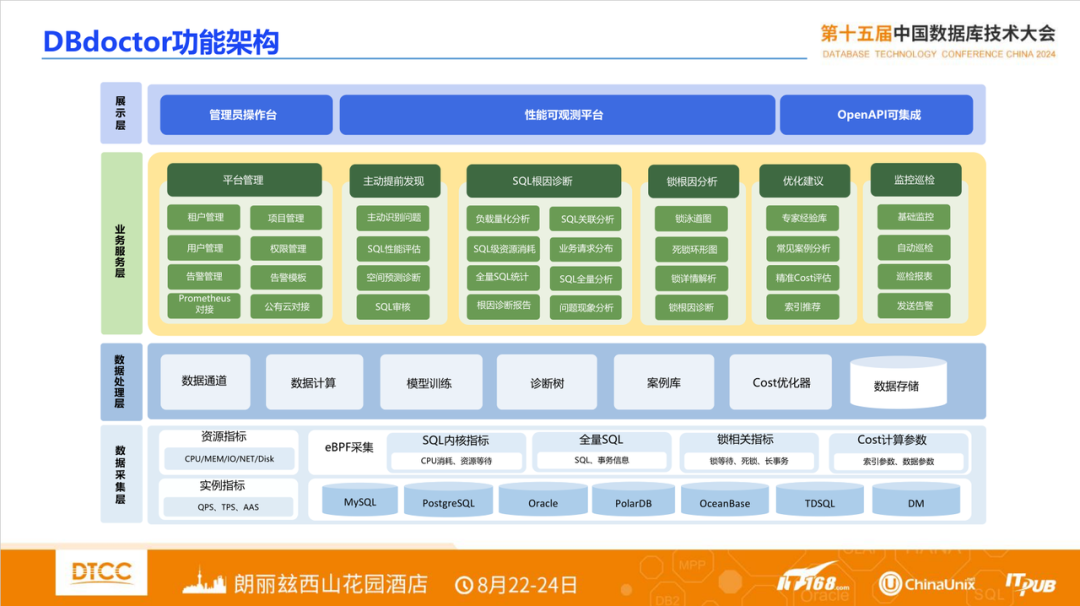Click the SQL全量分析 box
1080x606 pixels.
[x=585, y=279]
